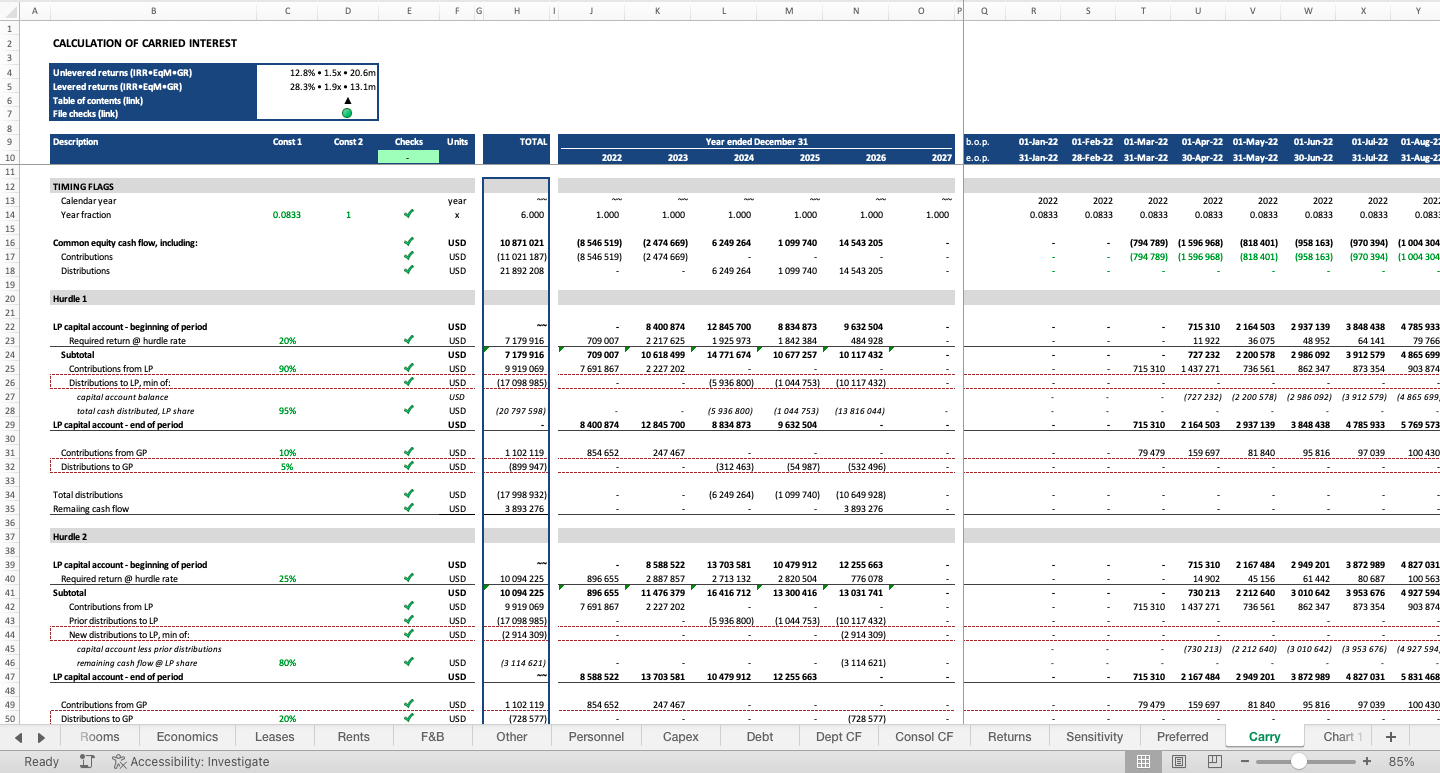Select the Year ended December 31 heading
The width and height of the screenshot is (1440, 773).
757,142
